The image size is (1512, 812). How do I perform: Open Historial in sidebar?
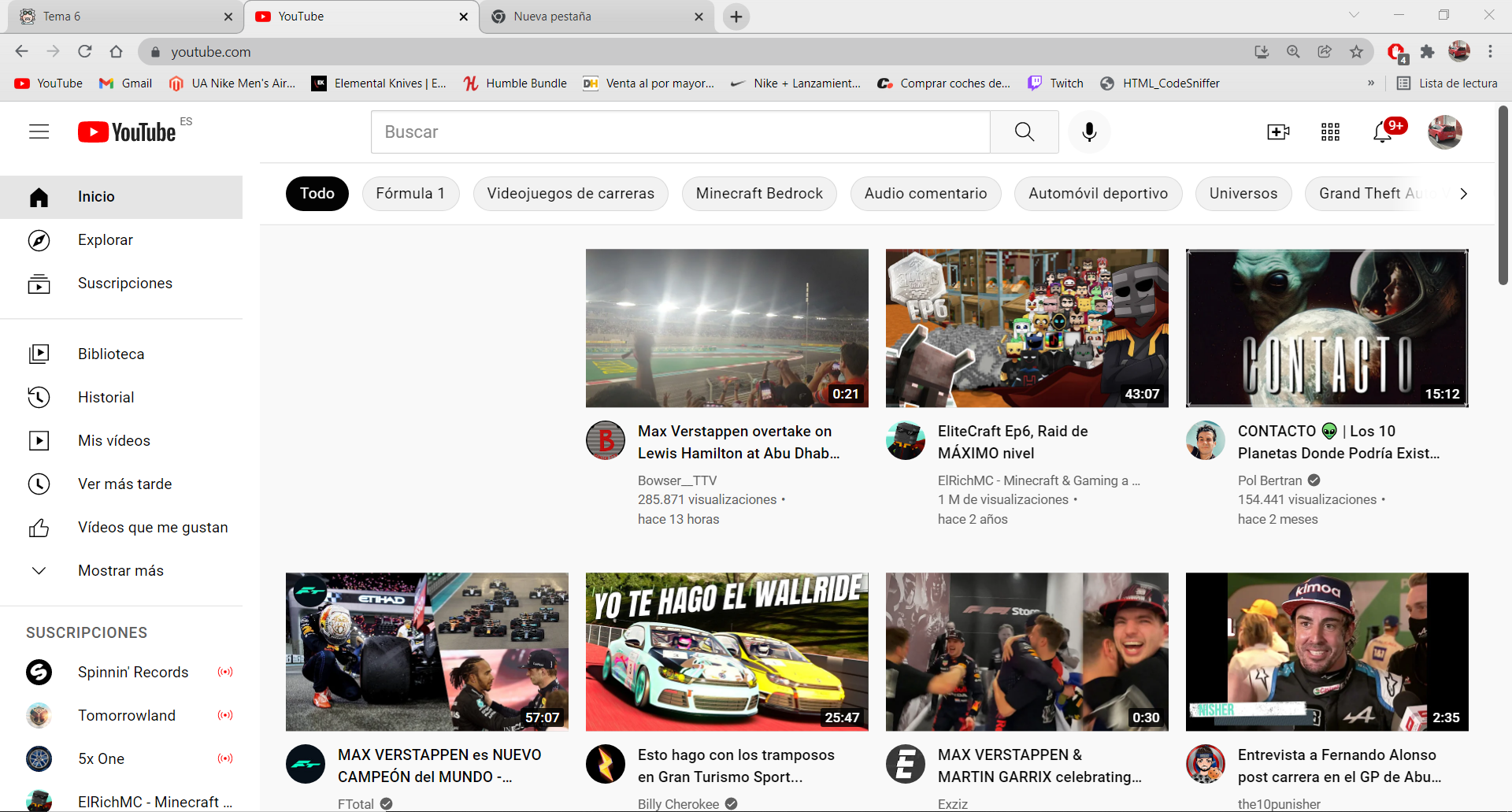(x=121, y=398)
